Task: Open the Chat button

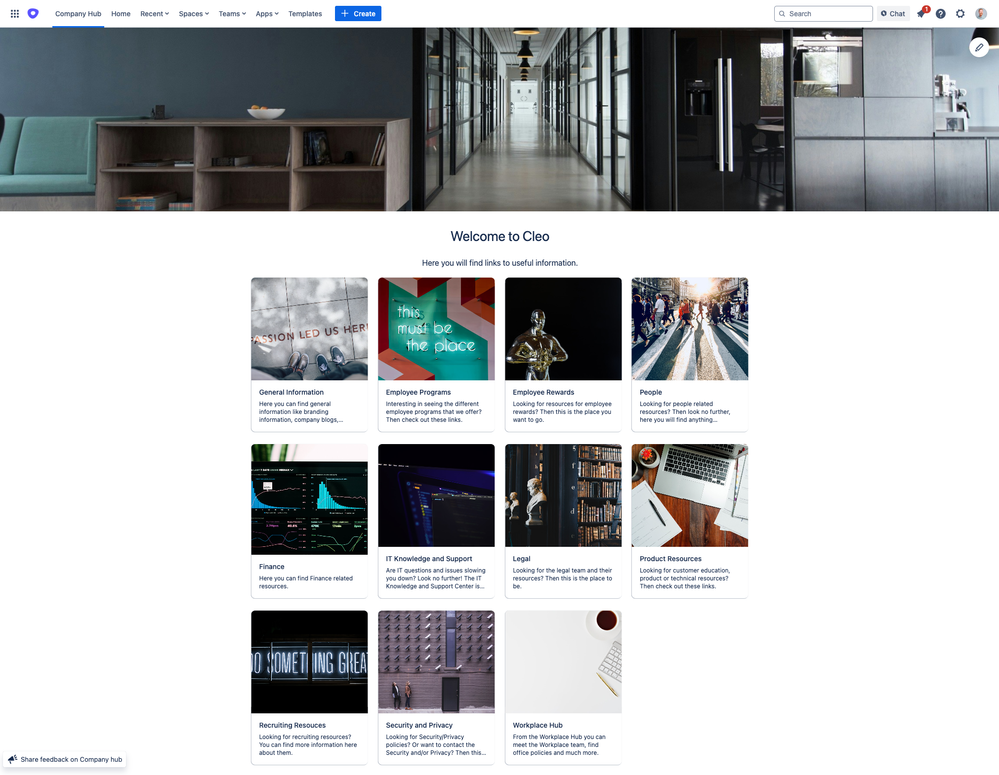Action: pyautogui.click(x=893, y=13)
